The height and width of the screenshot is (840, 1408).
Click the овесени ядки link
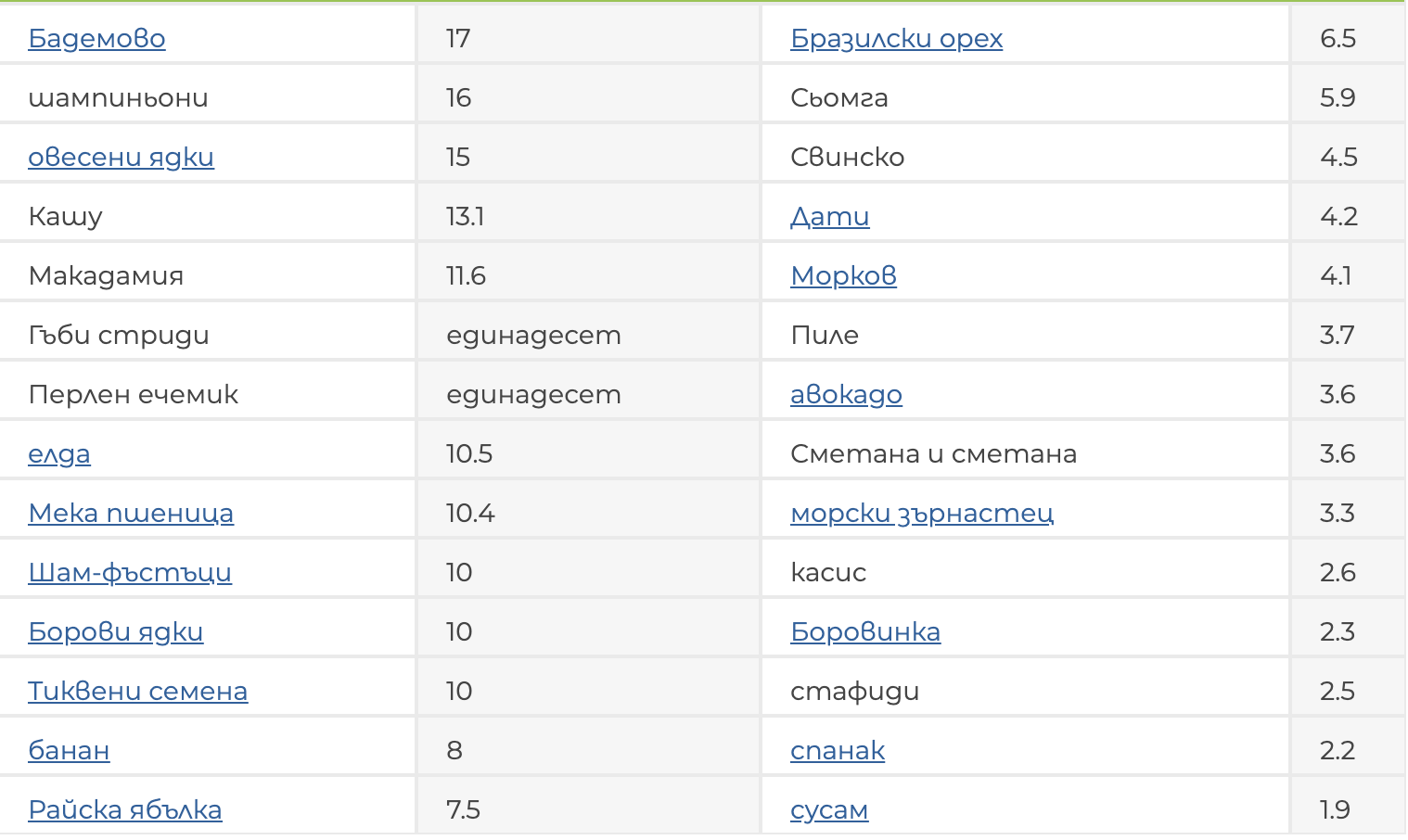tap(121, 157)
